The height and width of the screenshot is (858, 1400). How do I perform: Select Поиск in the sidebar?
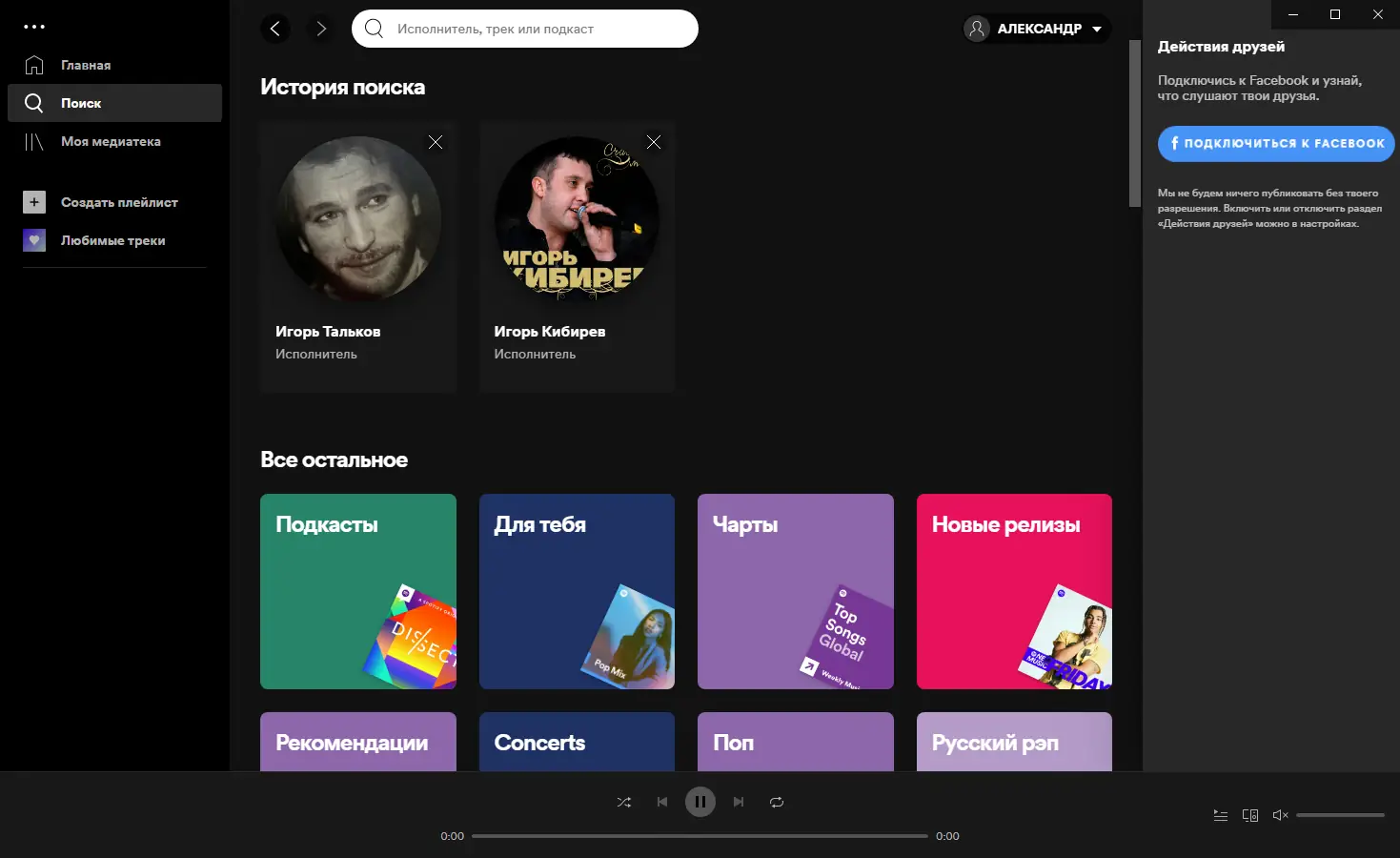114,103
